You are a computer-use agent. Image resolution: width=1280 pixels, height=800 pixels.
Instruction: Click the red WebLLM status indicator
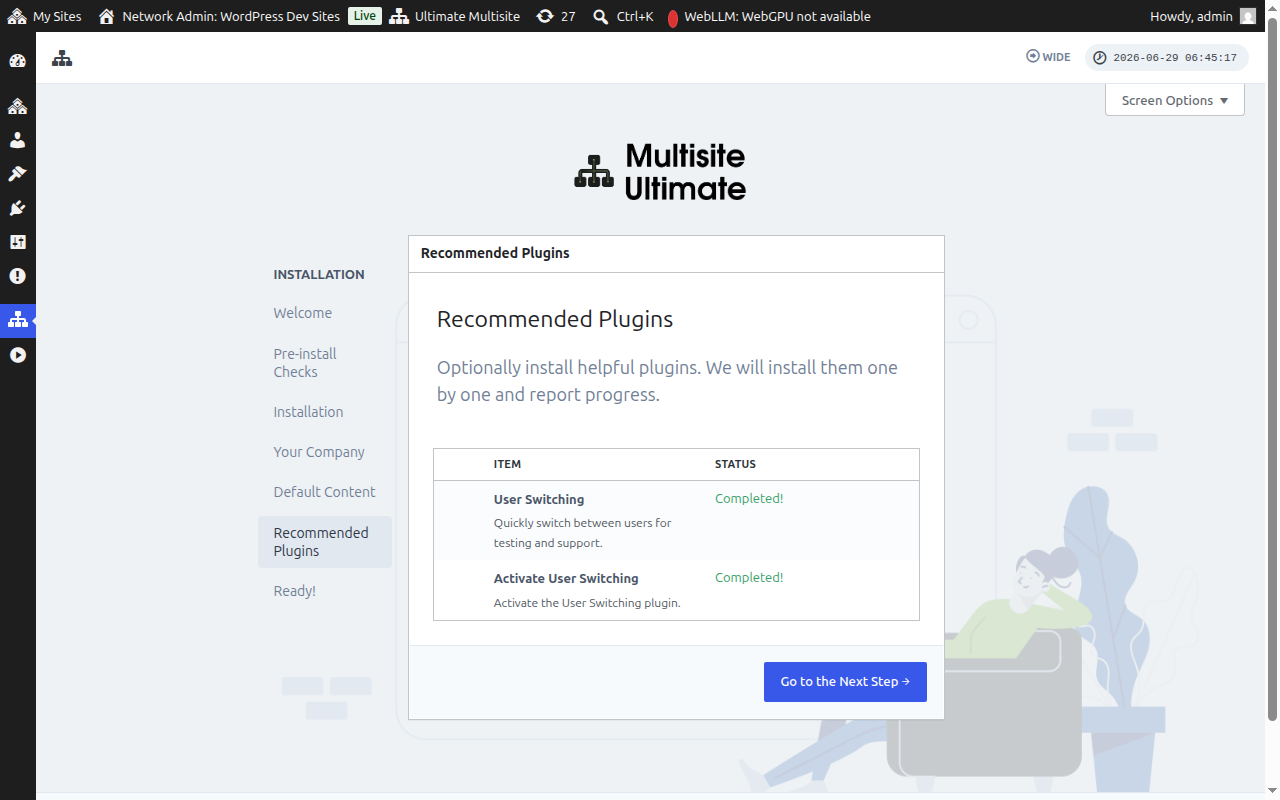pyautogui.click(x=673, y=17)
